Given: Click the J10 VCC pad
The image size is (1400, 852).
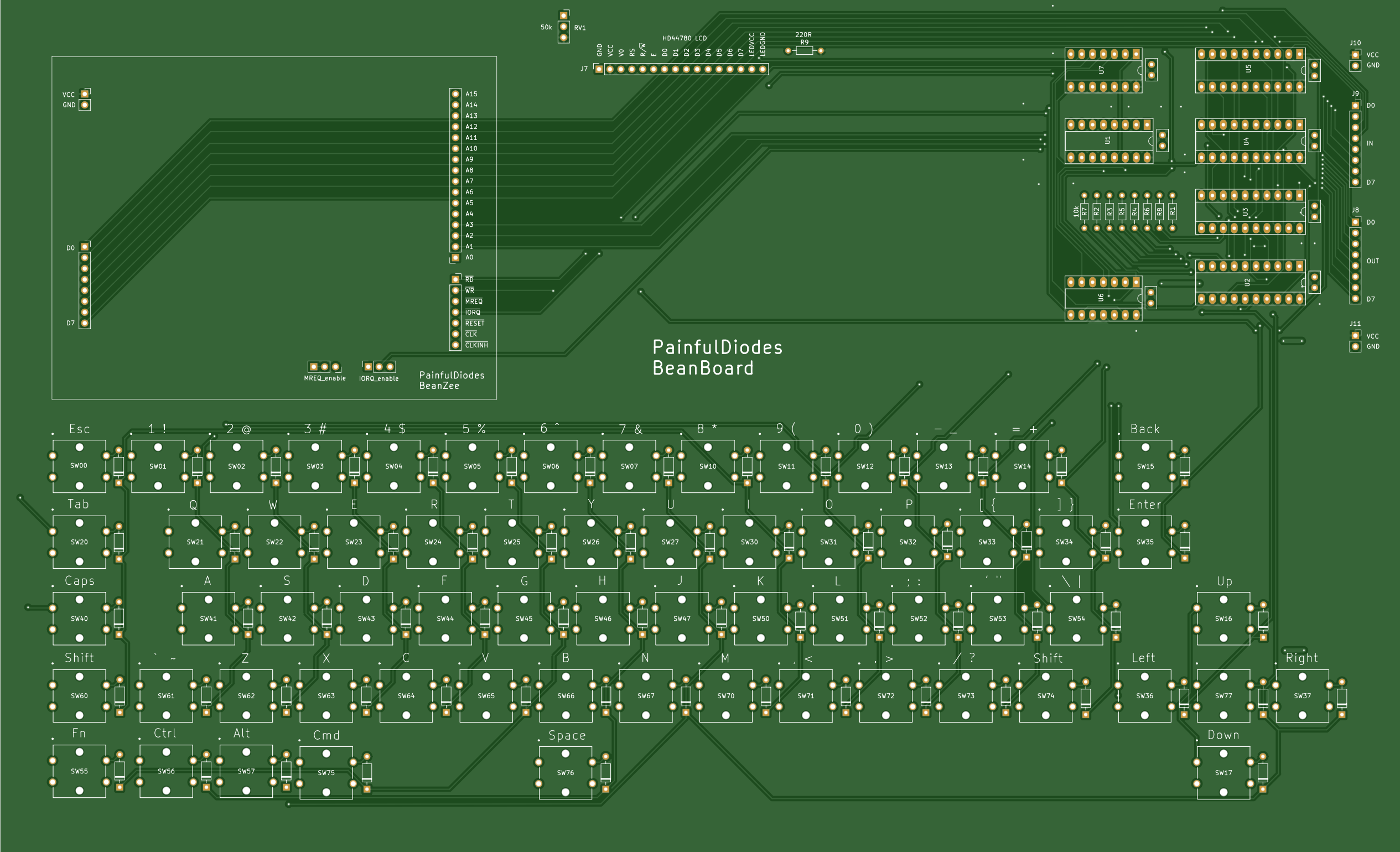Looking at the screenshot, I should pos(1357,56).
